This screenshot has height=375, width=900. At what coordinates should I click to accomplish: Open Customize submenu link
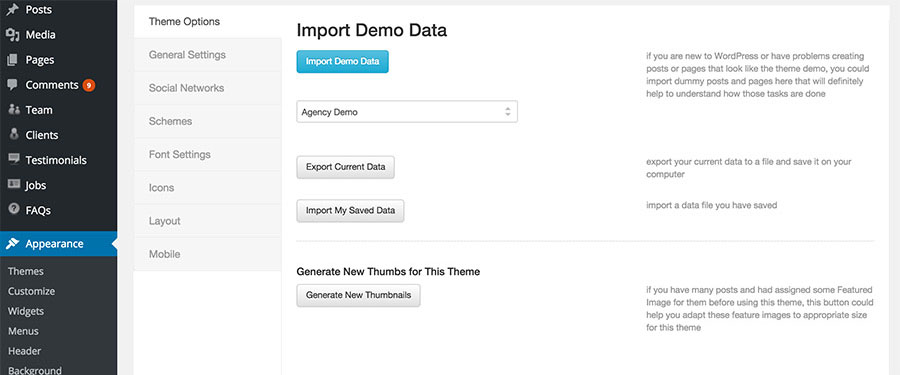(x=32, y=291)
